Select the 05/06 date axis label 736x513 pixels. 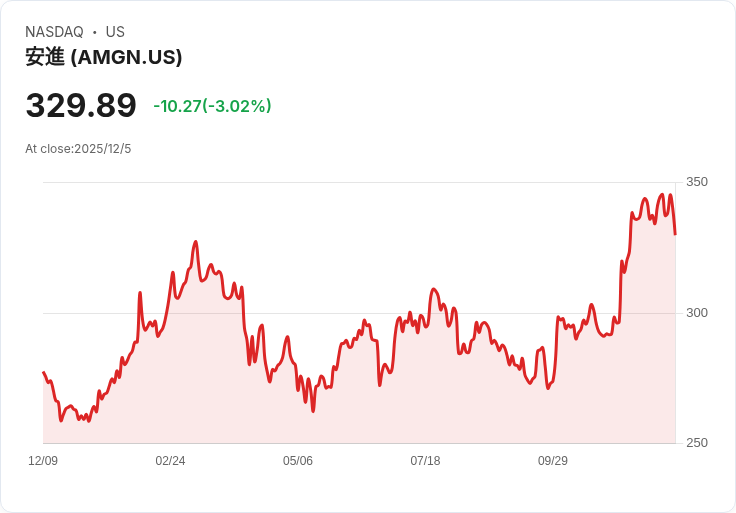point(298,461)
